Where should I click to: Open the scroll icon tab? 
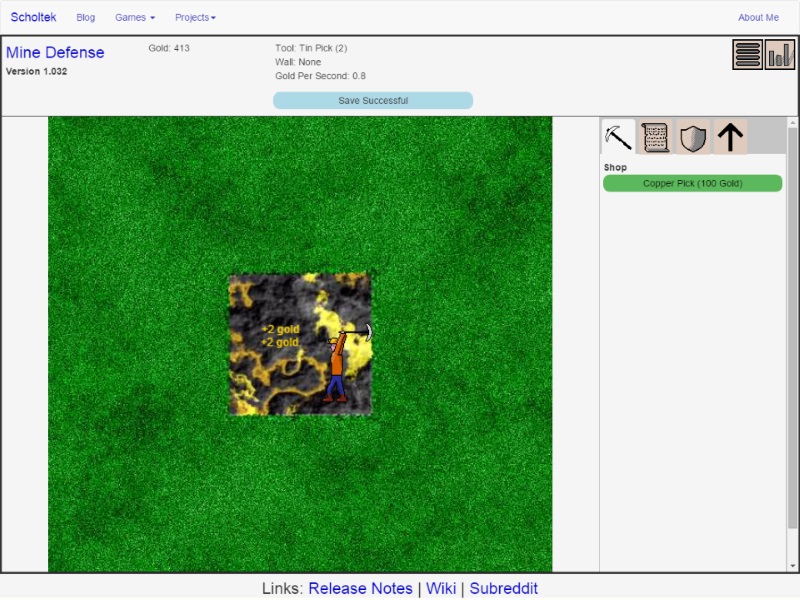[x=655, y=137]
